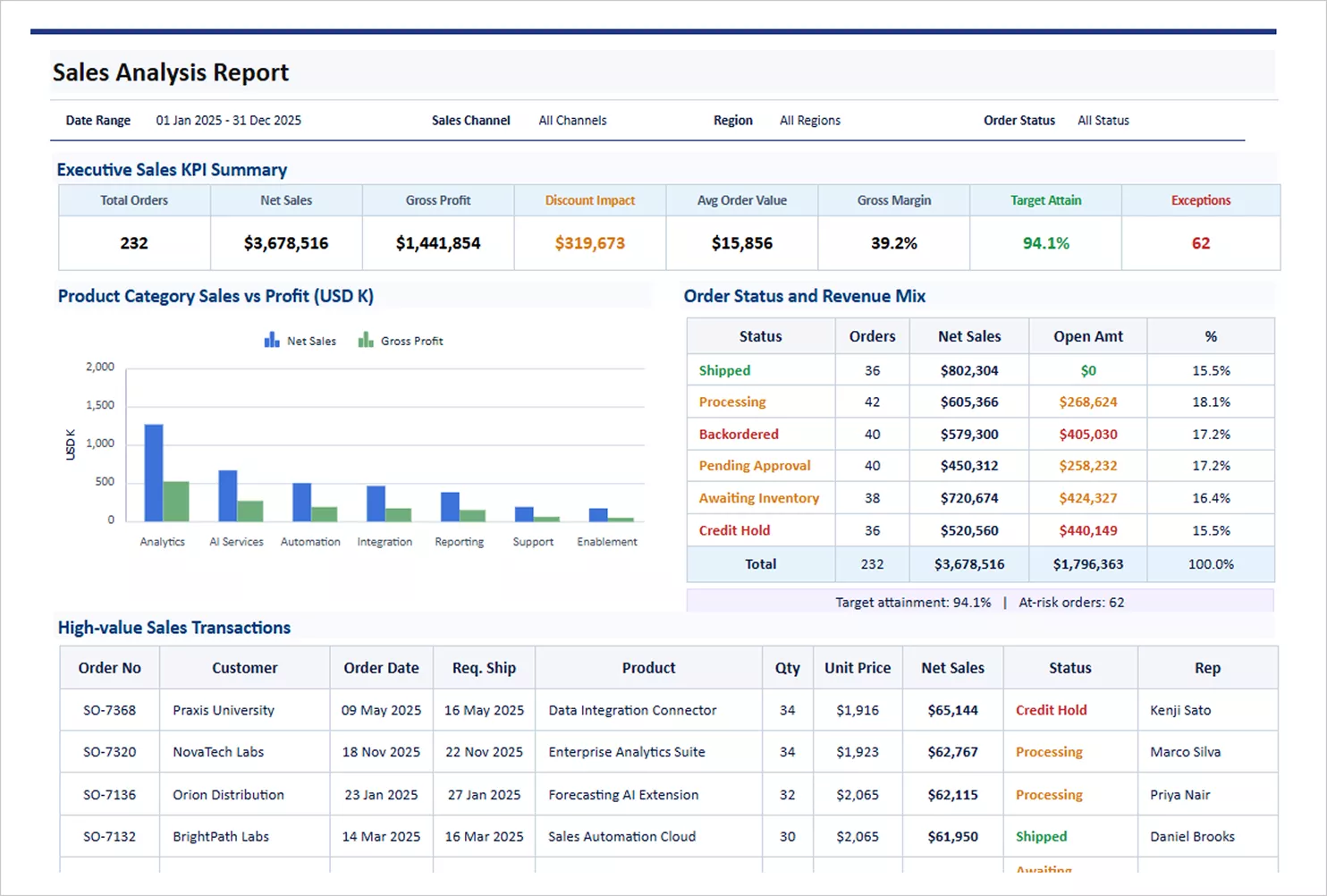Screen dimensions: 1327x896
Task: Select the green Integration Gross Profit bar
Action: click(398, 514)
